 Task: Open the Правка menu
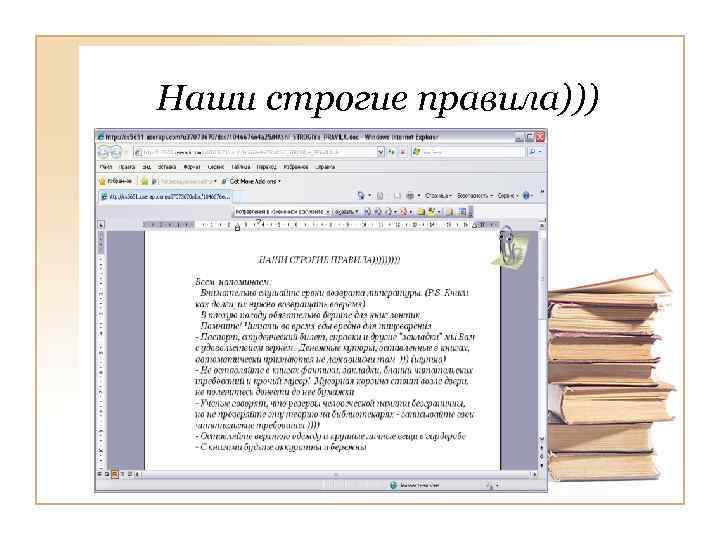tap(127, 167)
